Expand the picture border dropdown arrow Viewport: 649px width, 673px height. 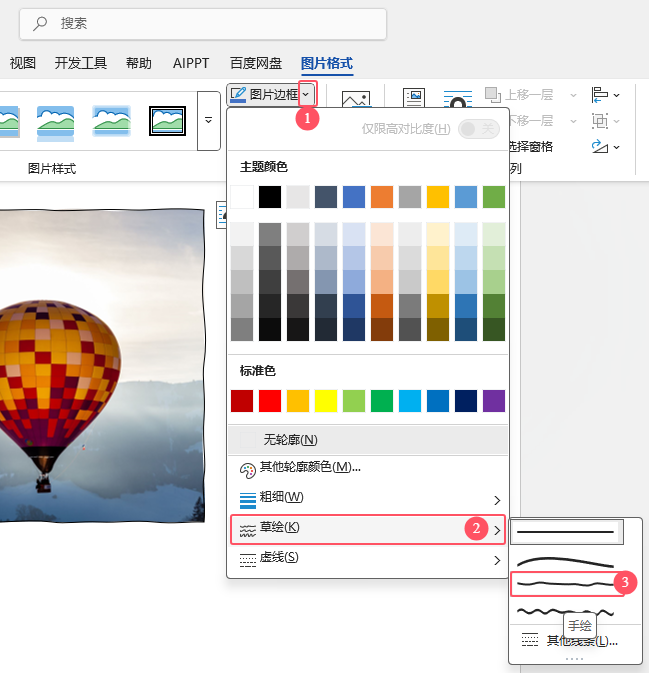(x=306, y=94)
